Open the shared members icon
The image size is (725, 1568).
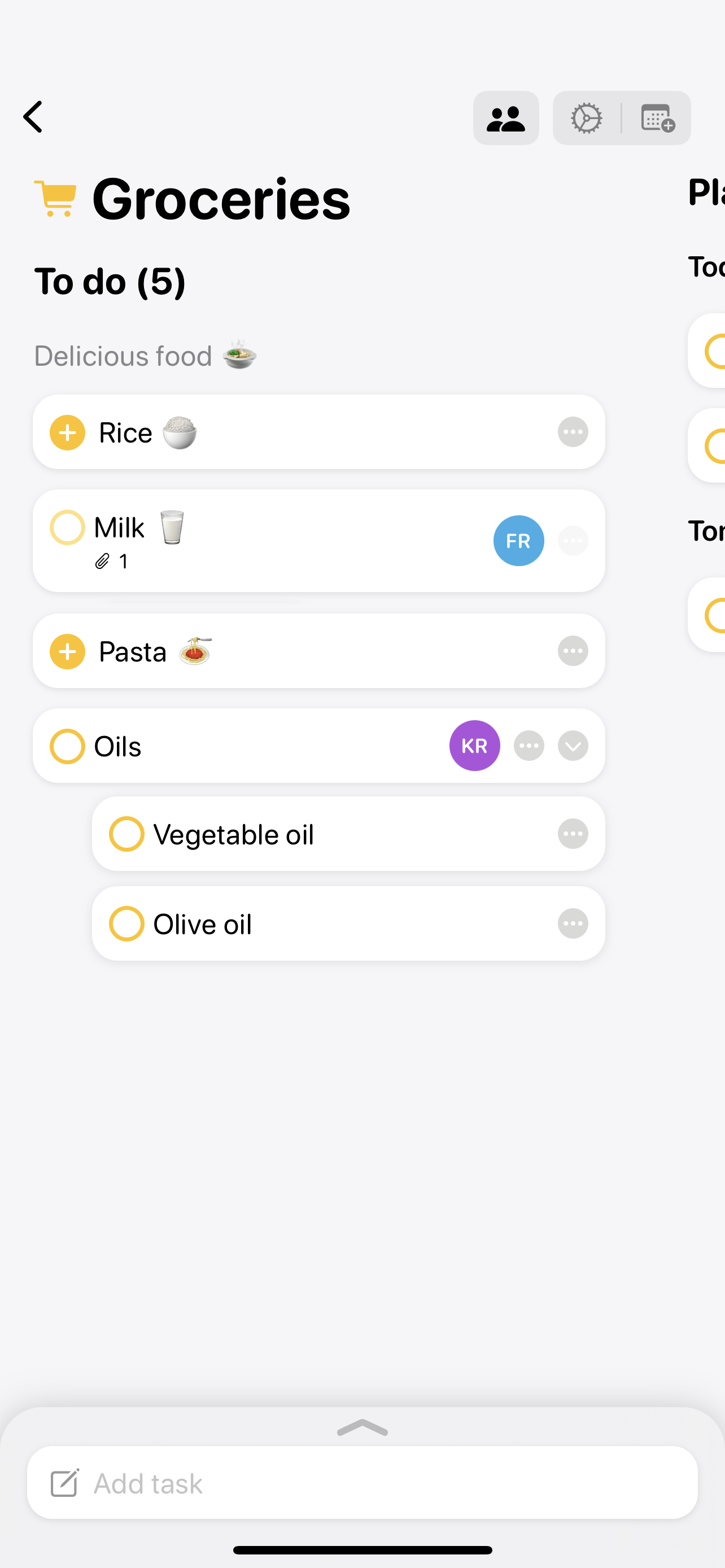(x=505, y=118)
